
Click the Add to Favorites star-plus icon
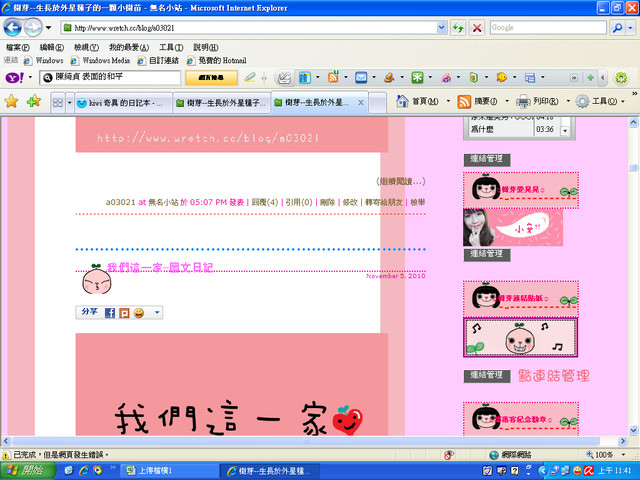pos(33,101)
